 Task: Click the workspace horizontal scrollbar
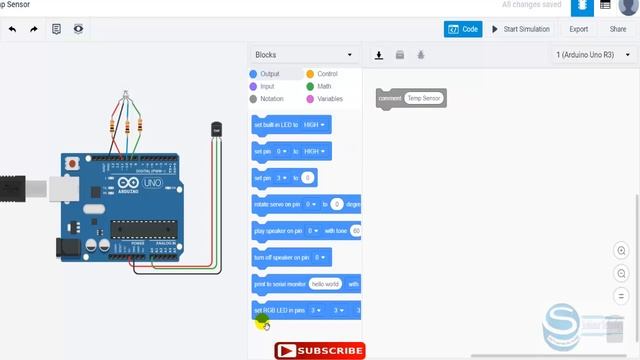(549, 356)
